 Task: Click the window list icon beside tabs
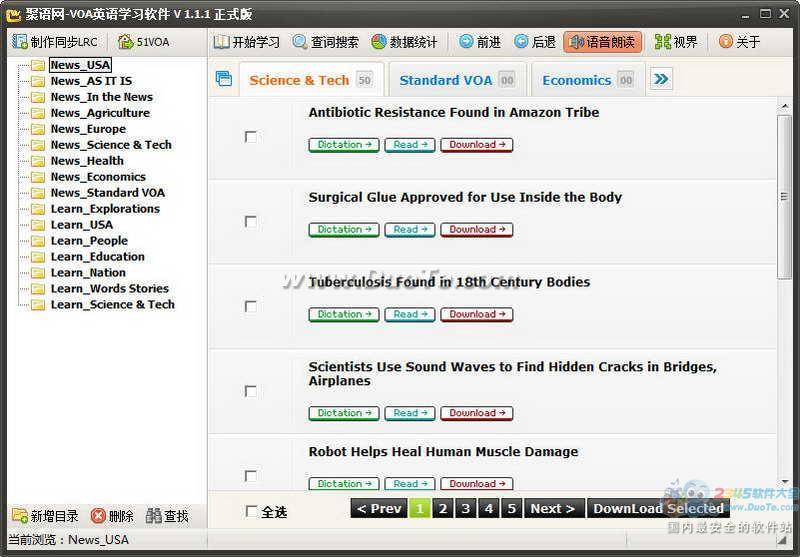[223, 79]
